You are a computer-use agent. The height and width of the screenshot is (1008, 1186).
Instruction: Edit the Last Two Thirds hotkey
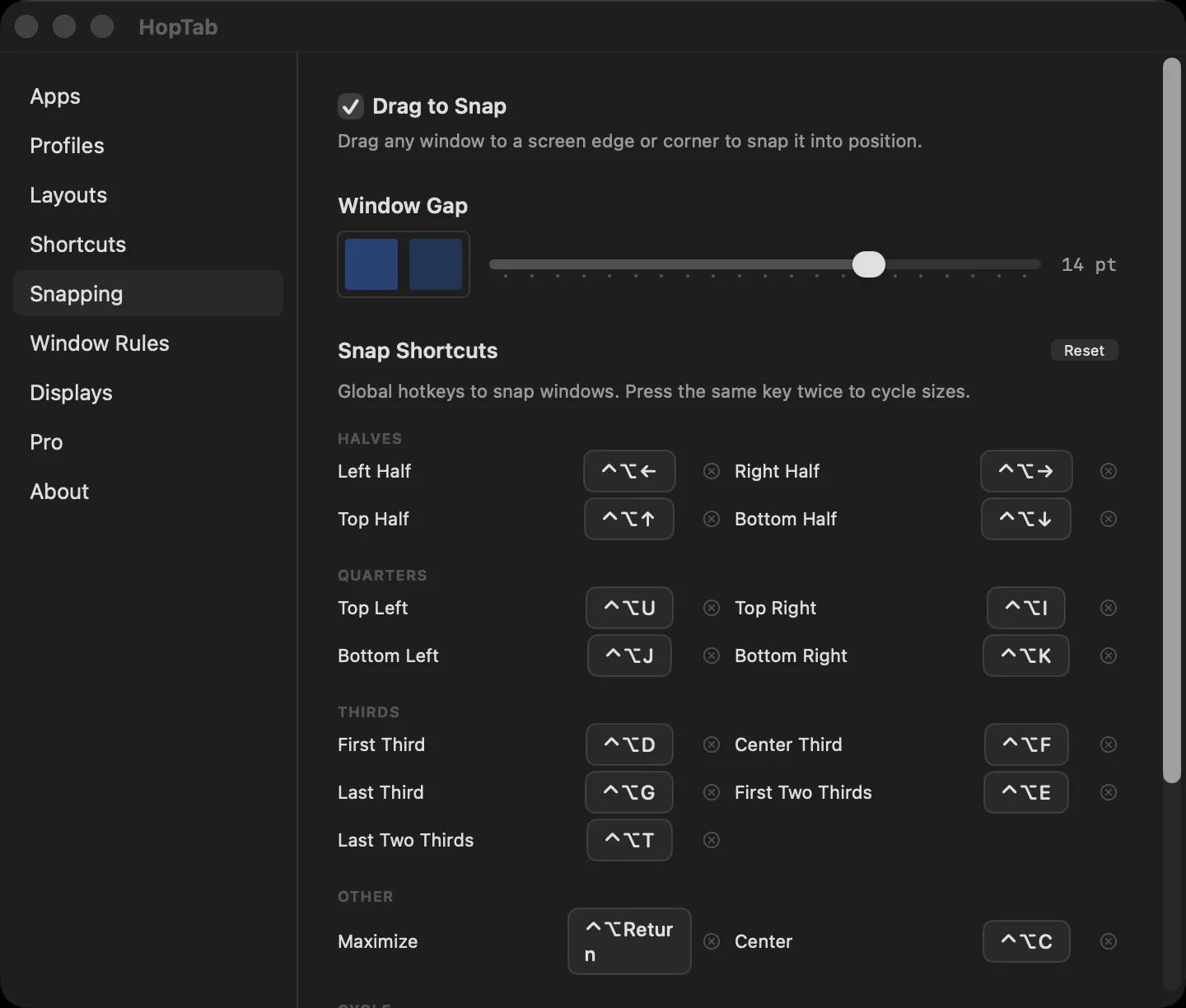pyautogui.click(x=629, y=840)
